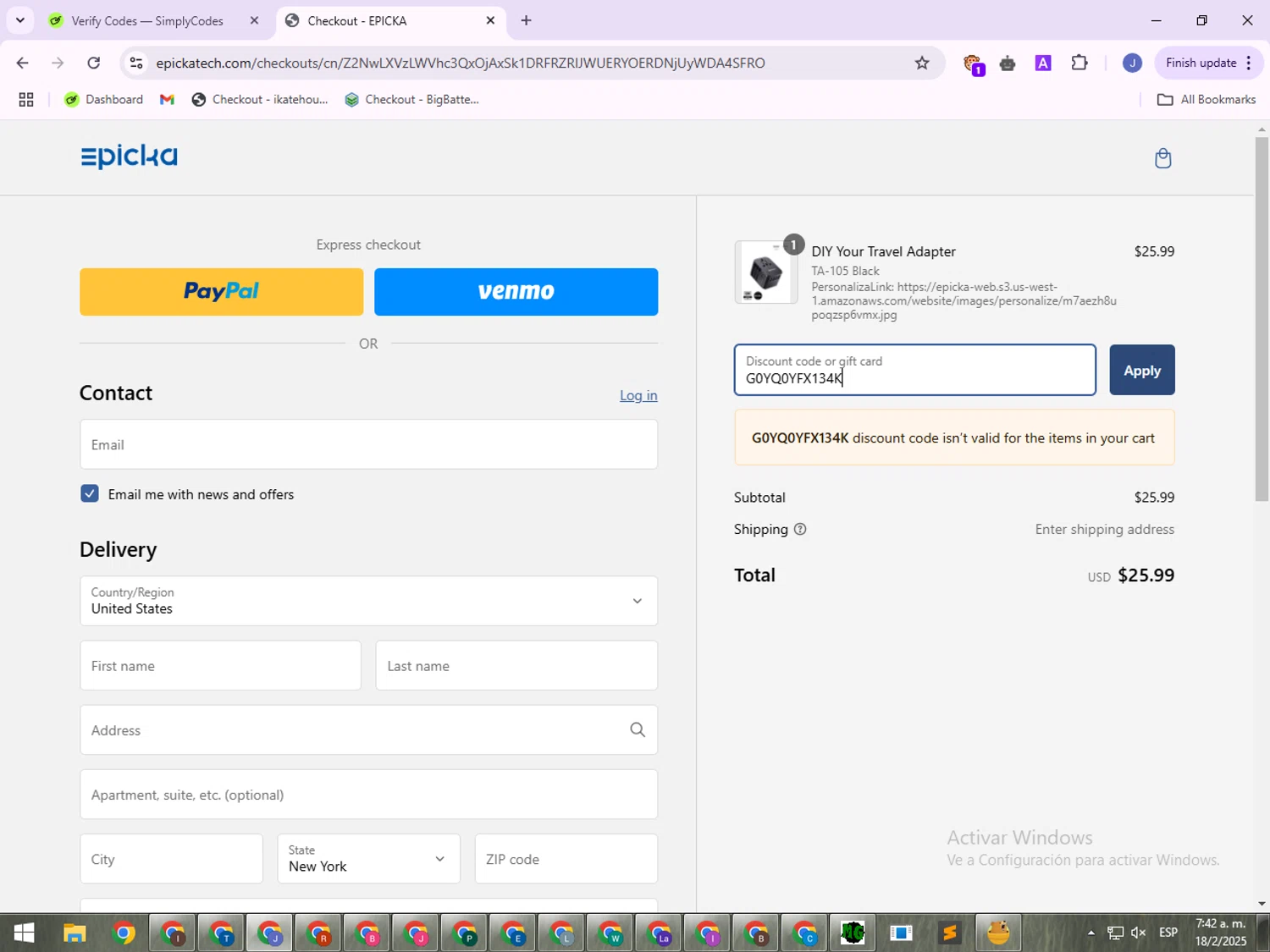
Task: Click the ESP language indicator
Action: coord(1168,933)
